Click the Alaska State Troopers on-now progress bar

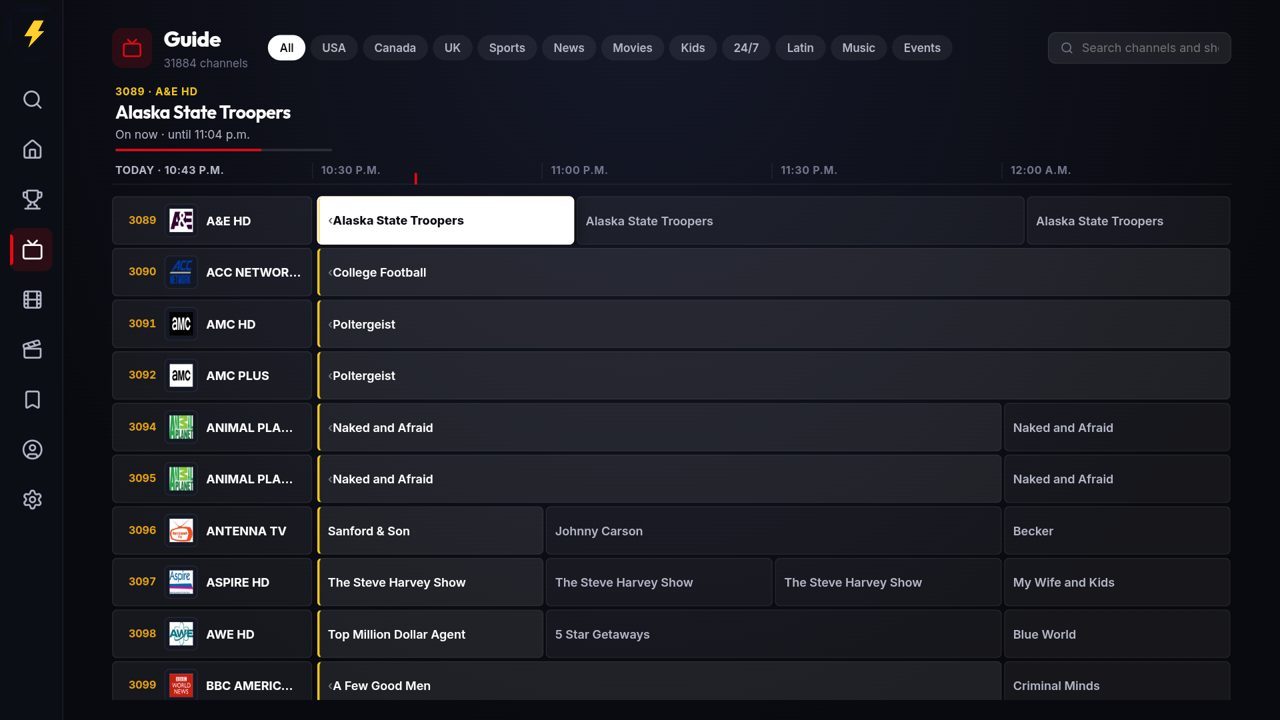223,150
